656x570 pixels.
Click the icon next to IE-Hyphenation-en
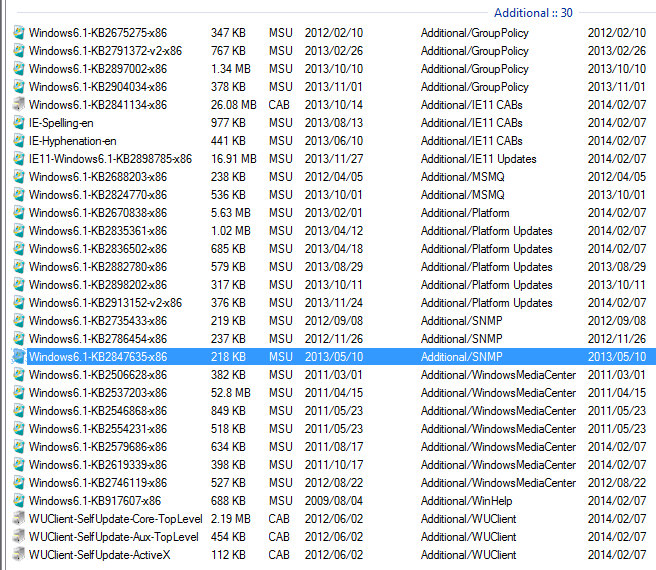tap(18, 141)
